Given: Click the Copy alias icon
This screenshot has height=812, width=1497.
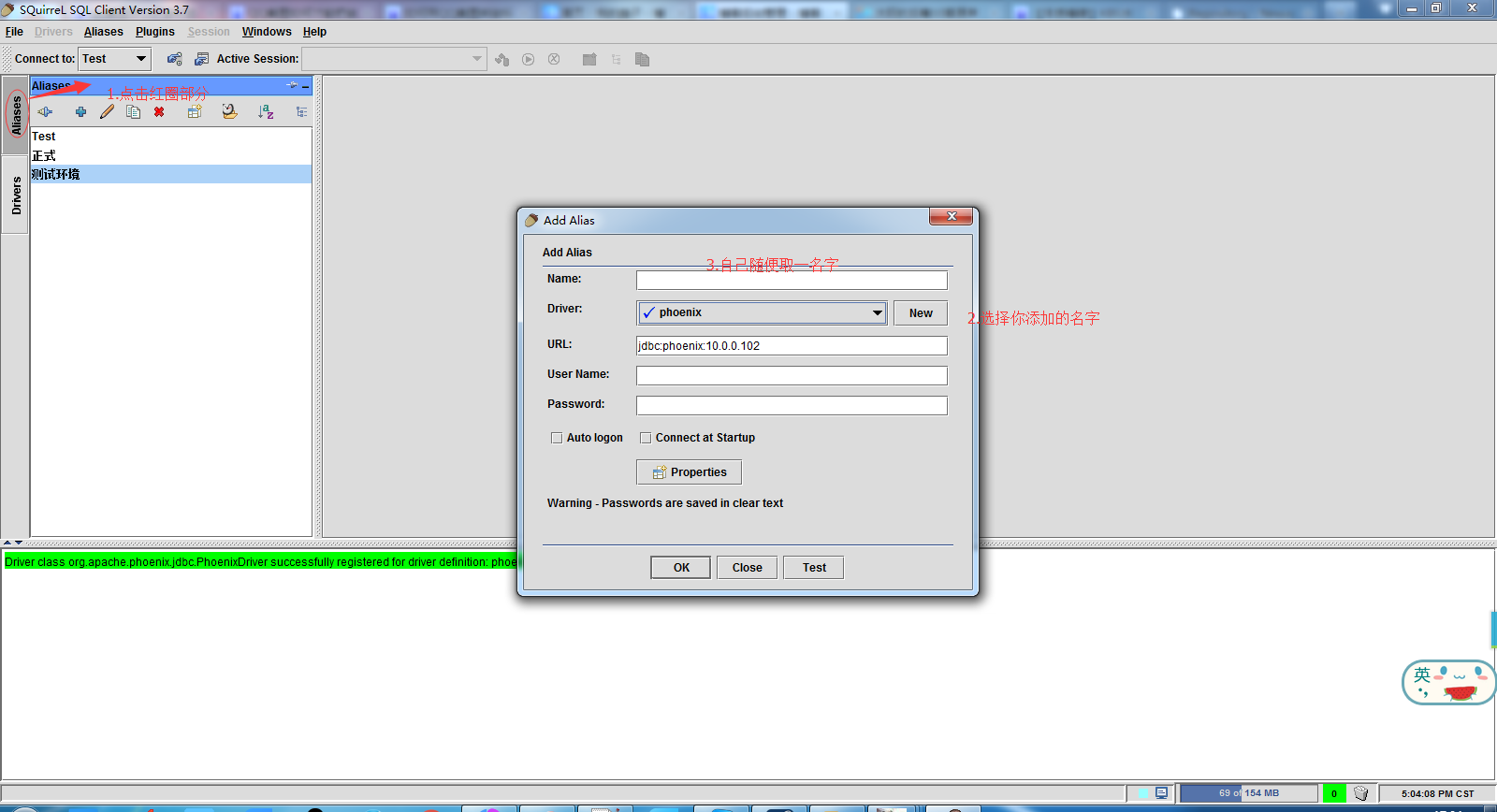Looking at the screenshot, I should [x=134, y=112].
